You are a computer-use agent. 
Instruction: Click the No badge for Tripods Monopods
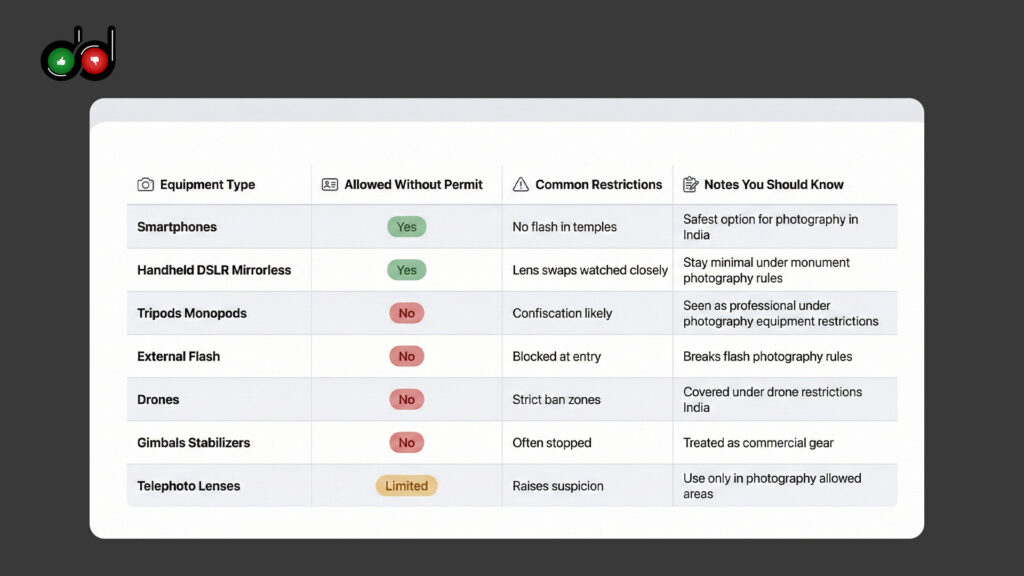pos(406,313)
